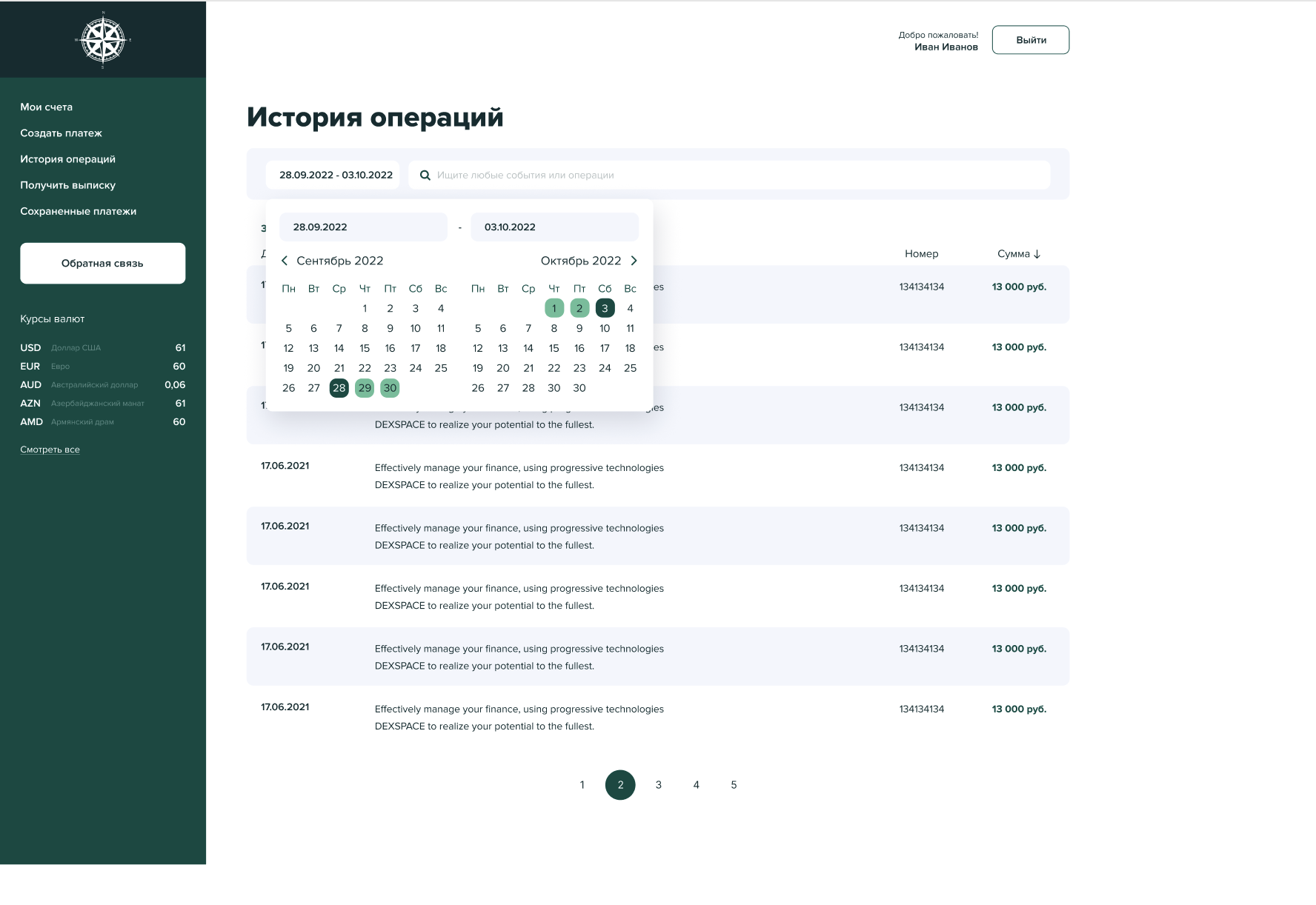This screenshot has width=1316, height=905.
Task: Pick October 4 in the calendar
Action: (631, 308)
